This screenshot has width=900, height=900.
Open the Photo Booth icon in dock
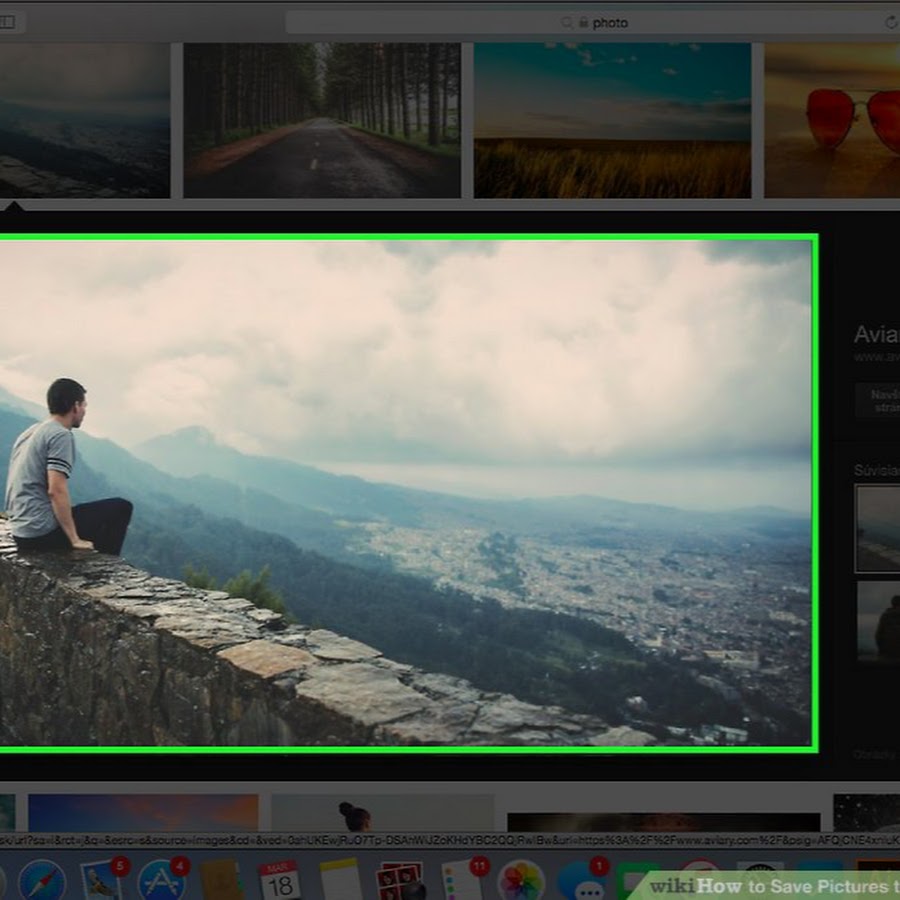tap(399, 881)
